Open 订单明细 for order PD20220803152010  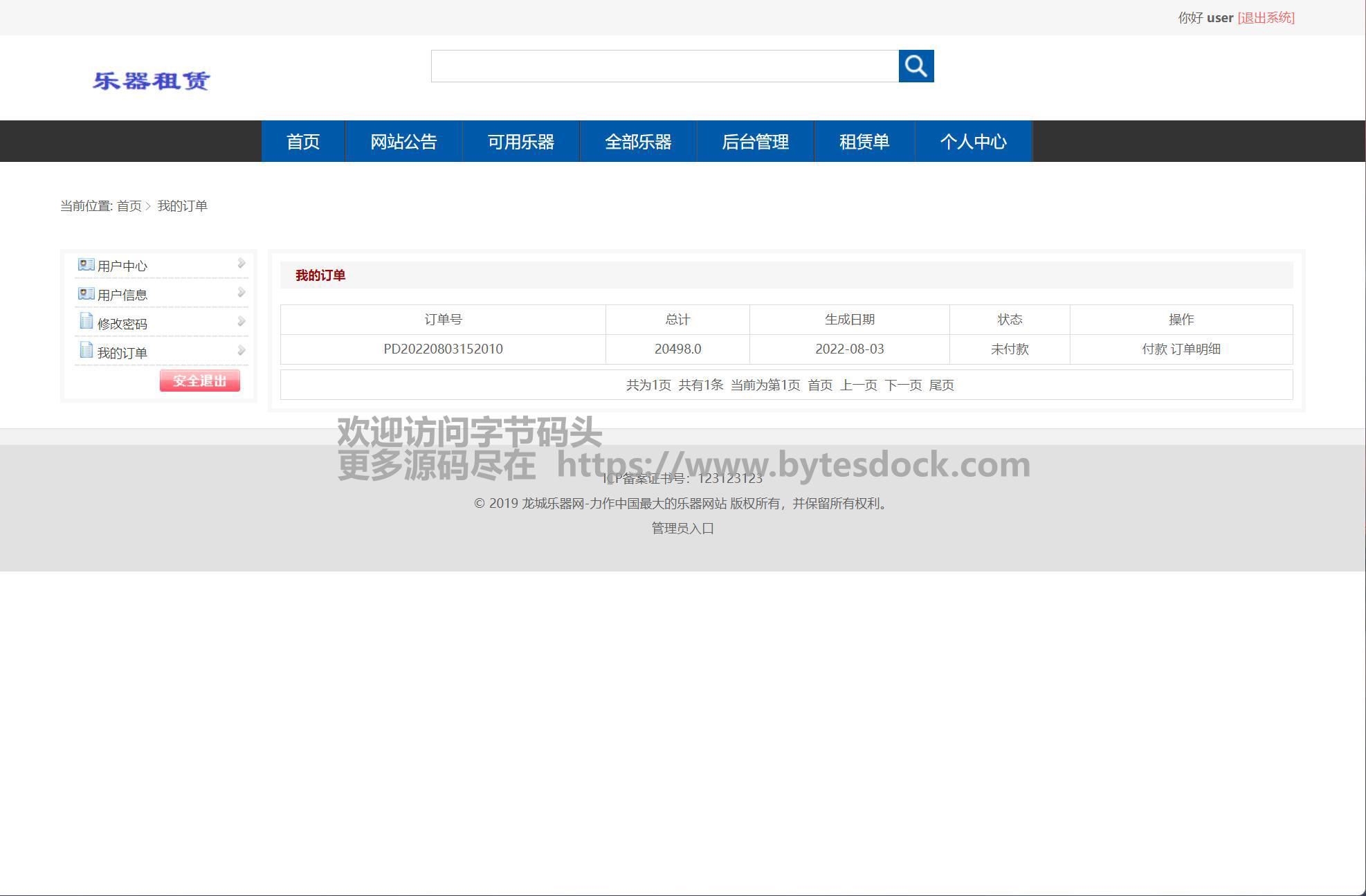coord(1195,349)
